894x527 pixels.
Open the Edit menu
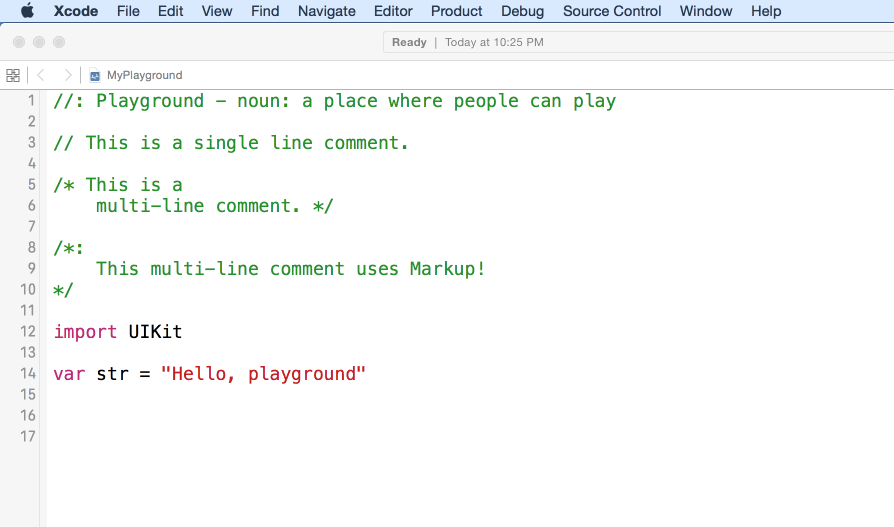tap(170, 11)
